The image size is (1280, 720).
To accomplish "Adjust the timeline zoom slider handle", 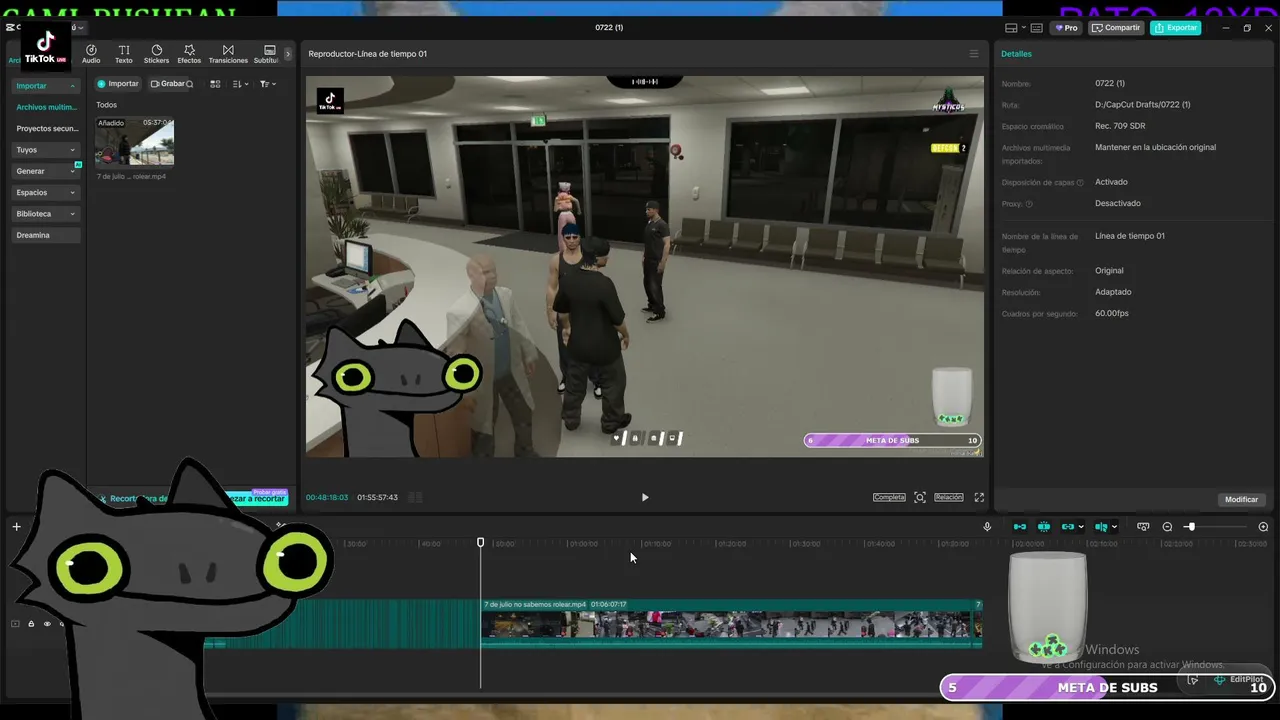I will pyautogui.click(x=1190, y=527).
